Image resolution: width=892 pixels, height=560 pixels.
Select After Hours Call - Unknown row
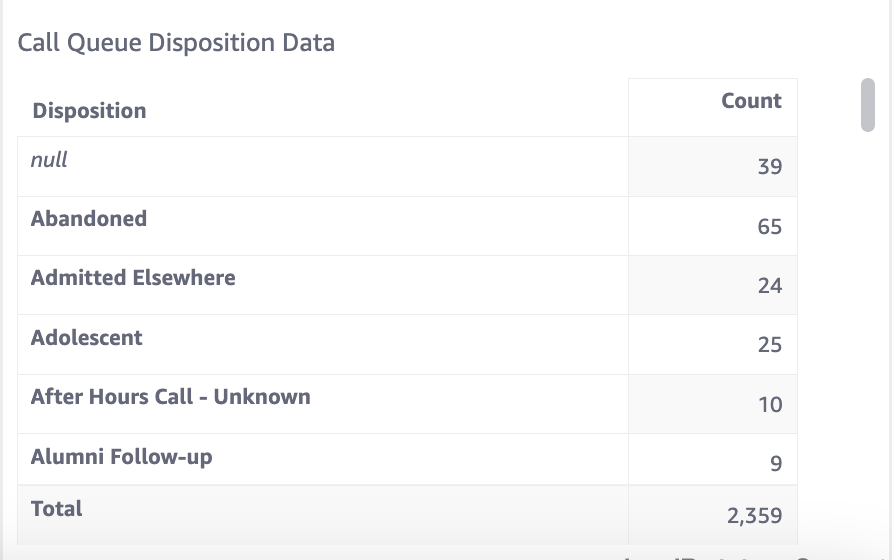click(171, 397)
